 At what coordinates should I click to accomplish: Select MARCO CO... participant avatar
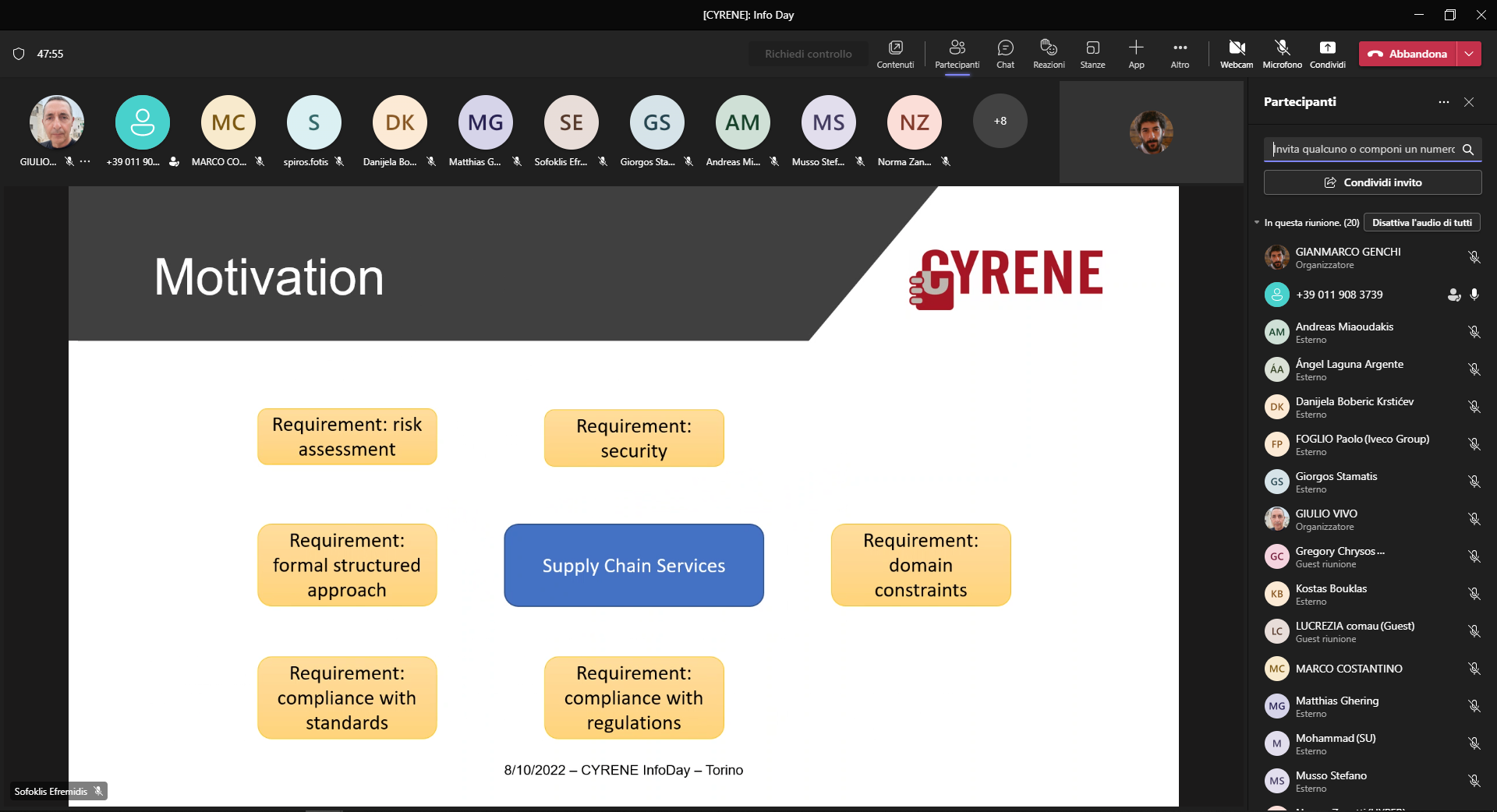point(228,122)
